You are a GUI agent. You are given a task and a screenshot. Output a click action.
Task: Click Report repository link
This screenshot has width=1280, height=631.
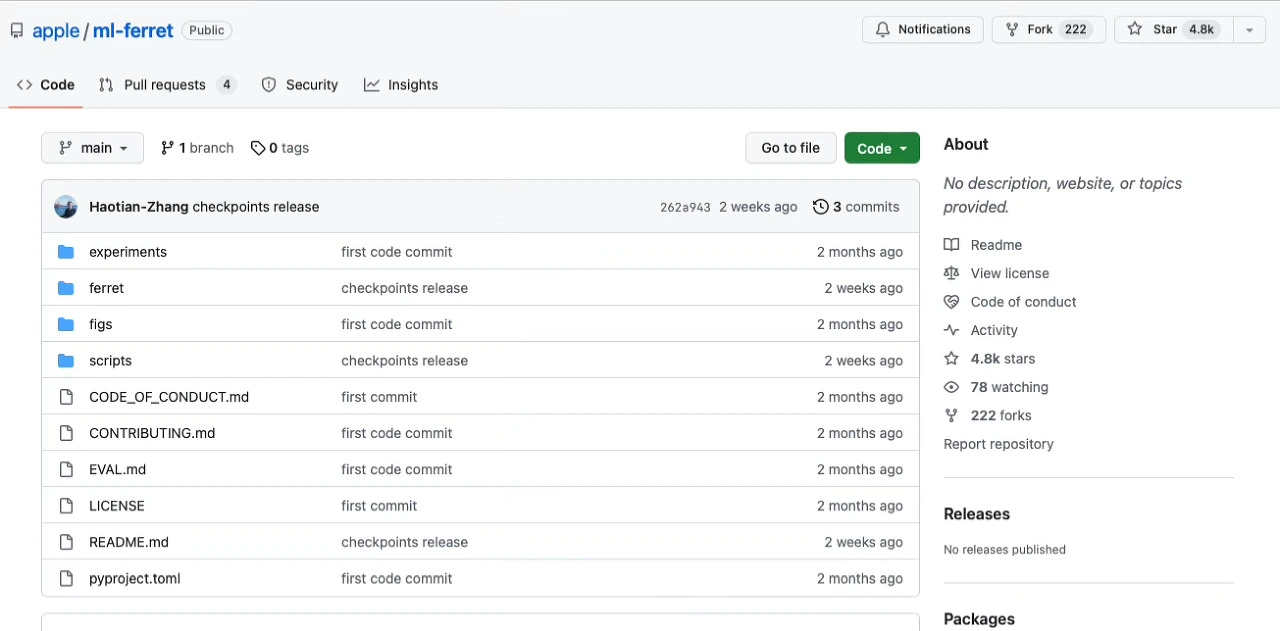coord(998,444)
